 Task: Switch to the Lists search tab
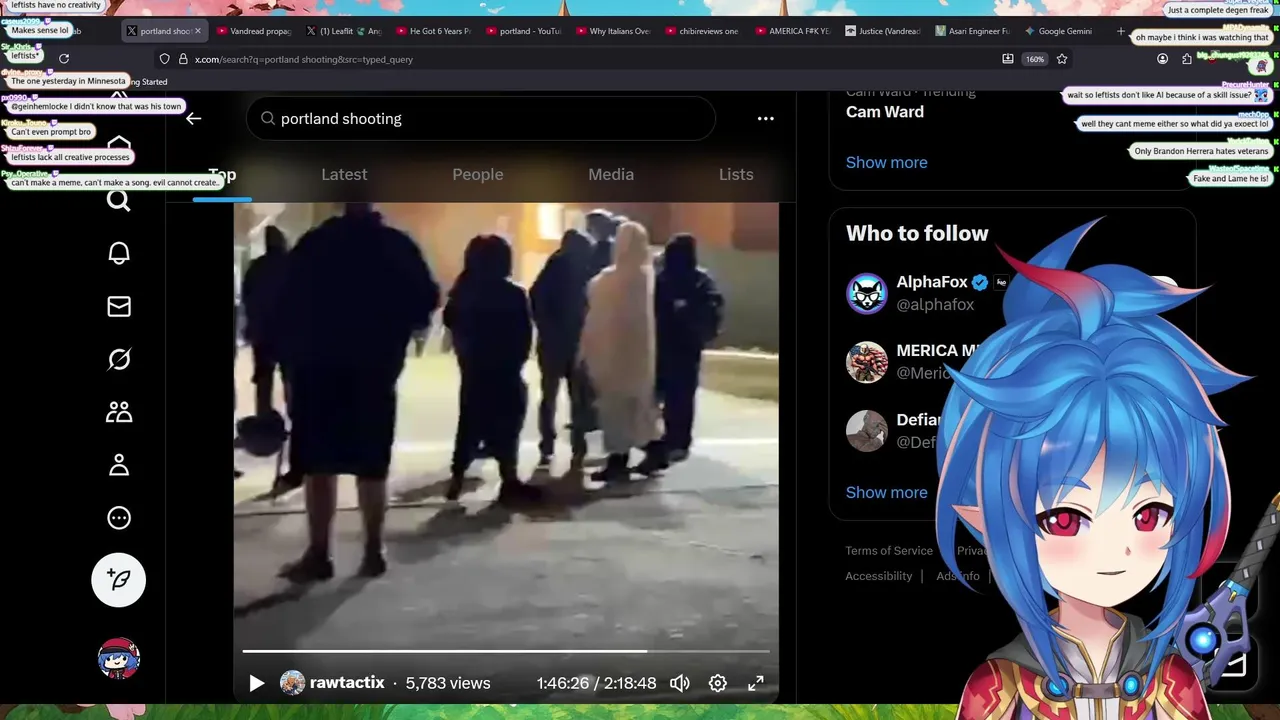pyautogui.click(x=736, y=174)
